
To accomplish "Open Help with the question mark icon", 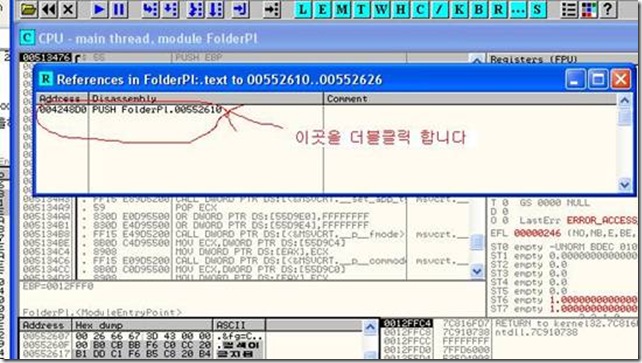I will [x=608, y=9].
